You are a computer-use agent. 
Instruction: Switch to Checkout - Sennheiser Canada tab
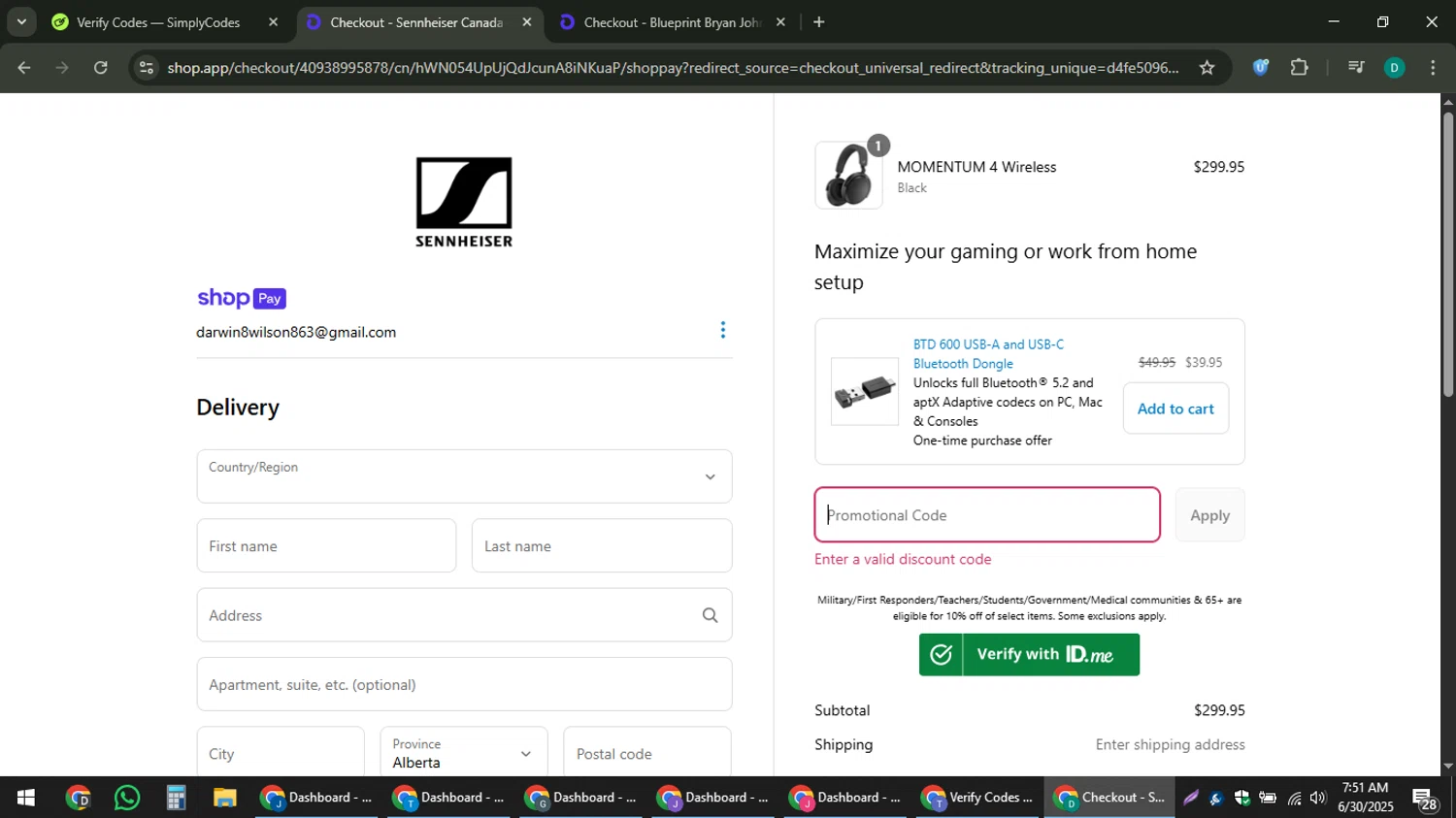(417, 22)
